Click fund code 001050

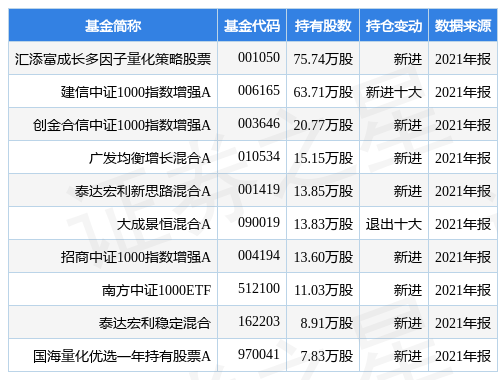point(259,58)
